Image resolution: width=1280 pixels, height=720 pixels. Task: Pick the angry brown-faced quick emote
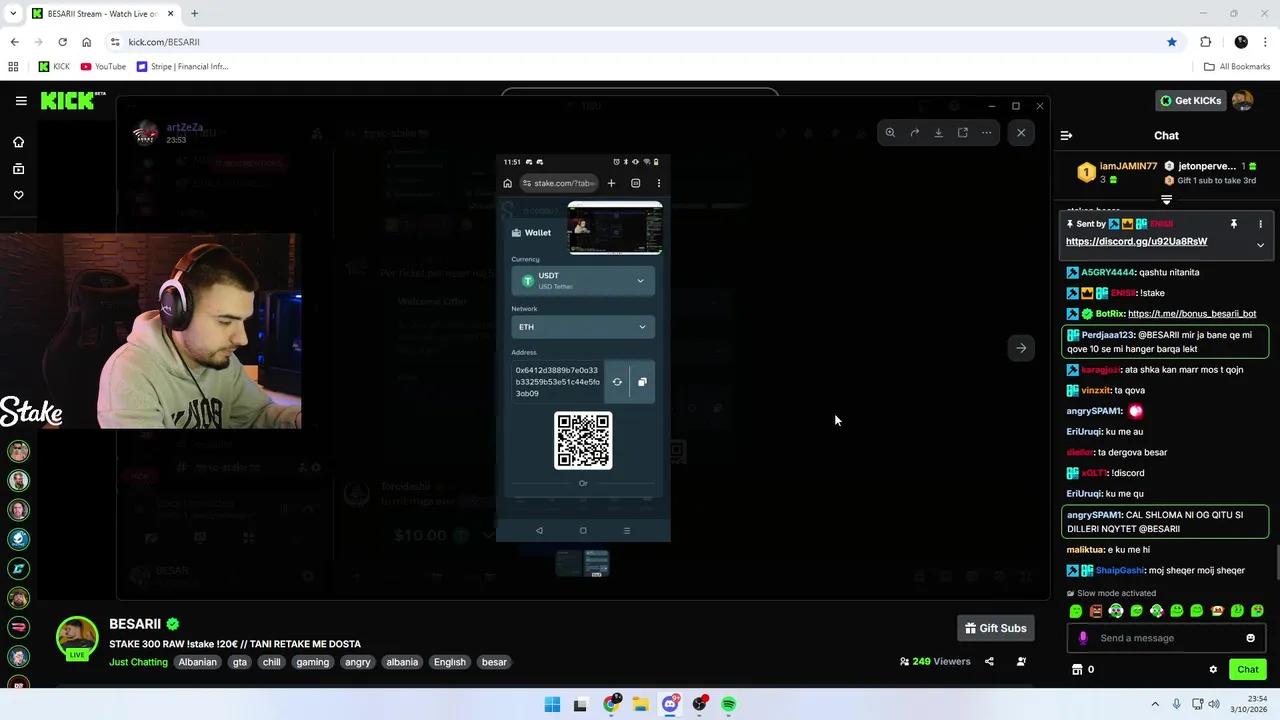point(1096,611)
